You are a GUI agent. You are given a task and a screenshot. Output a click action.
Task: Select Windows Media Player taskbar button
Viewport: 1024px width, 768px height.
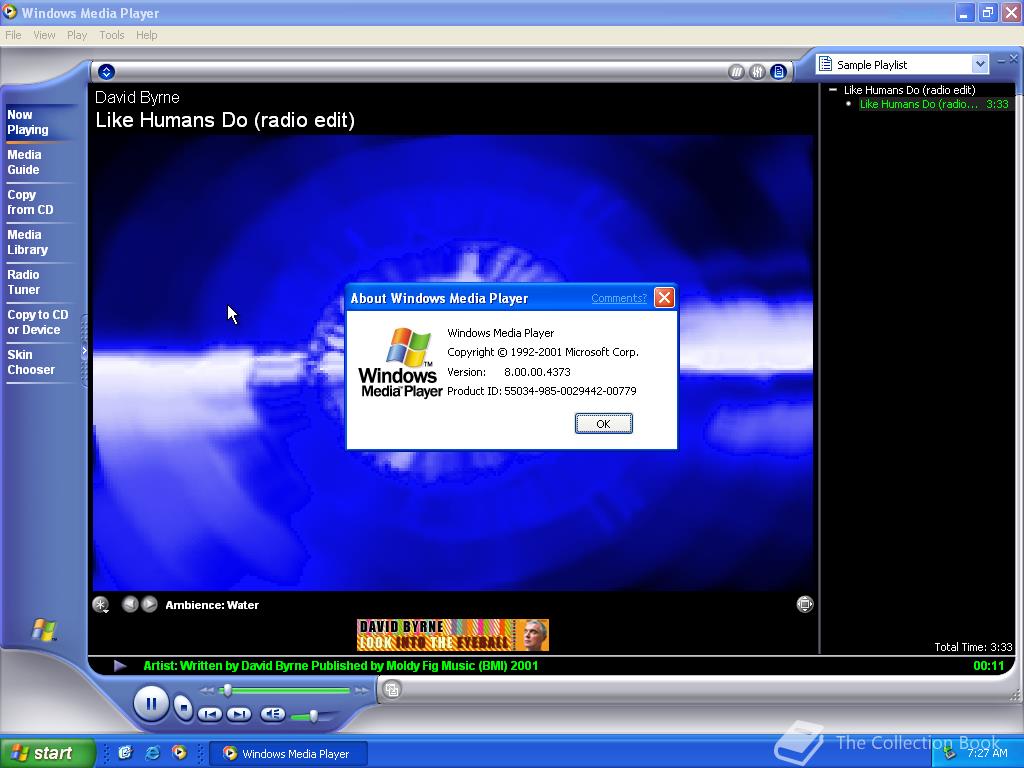point(288,754)
